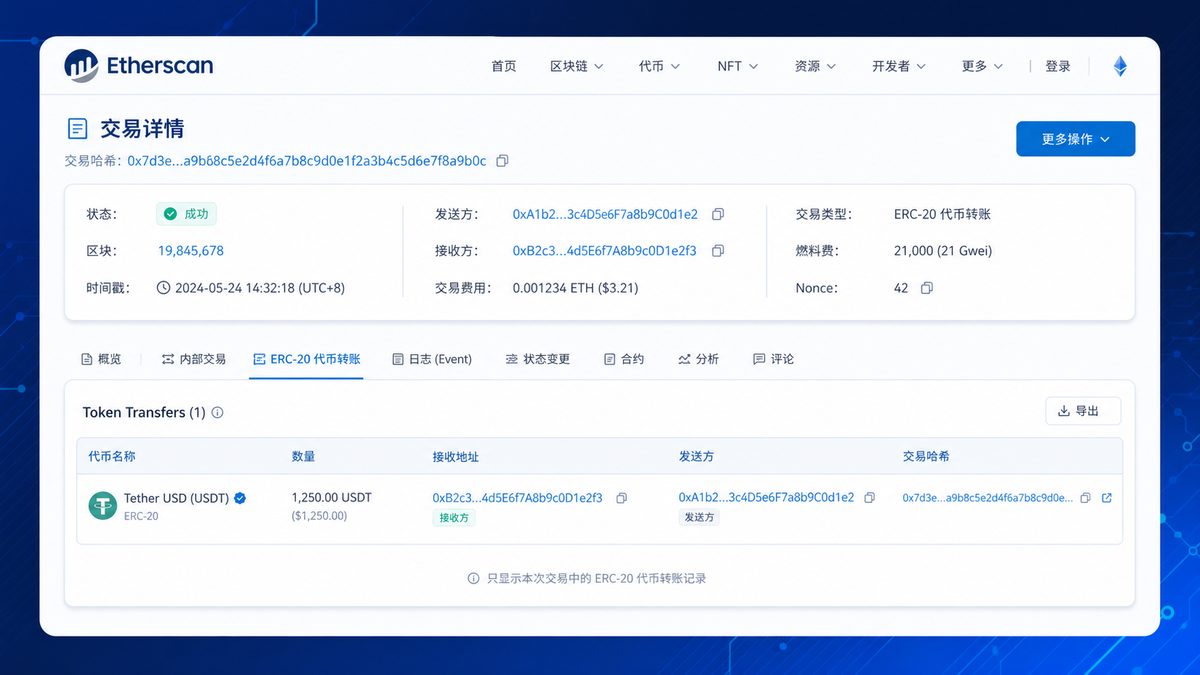
Task: Expand the 代币 menu
Action: tap(659, 66)
